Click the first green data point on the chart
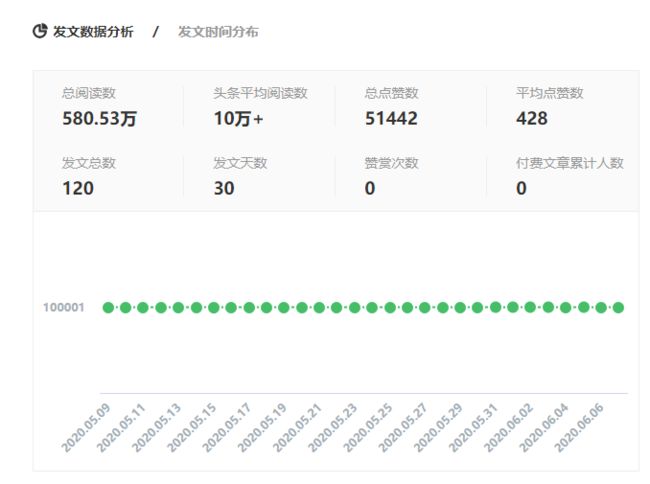650x484 pixels. (108, 307)
